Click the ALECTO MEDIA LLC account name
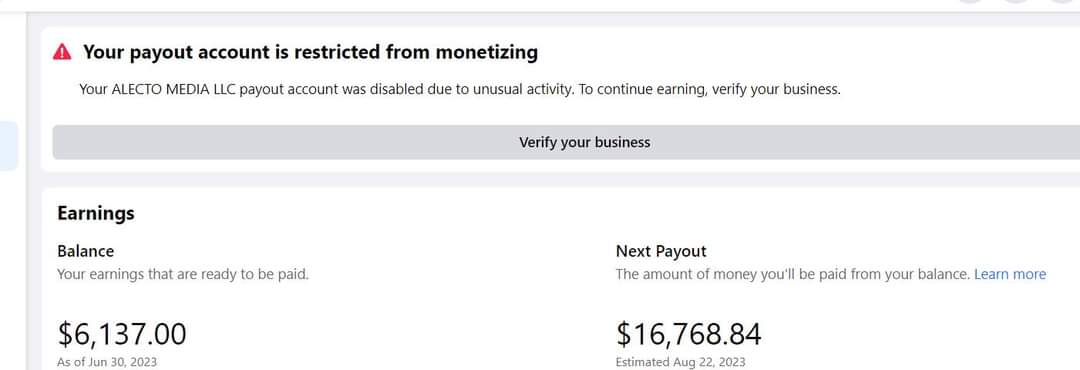Viewport: 1080px width, 370px height. tap(174, 90)
